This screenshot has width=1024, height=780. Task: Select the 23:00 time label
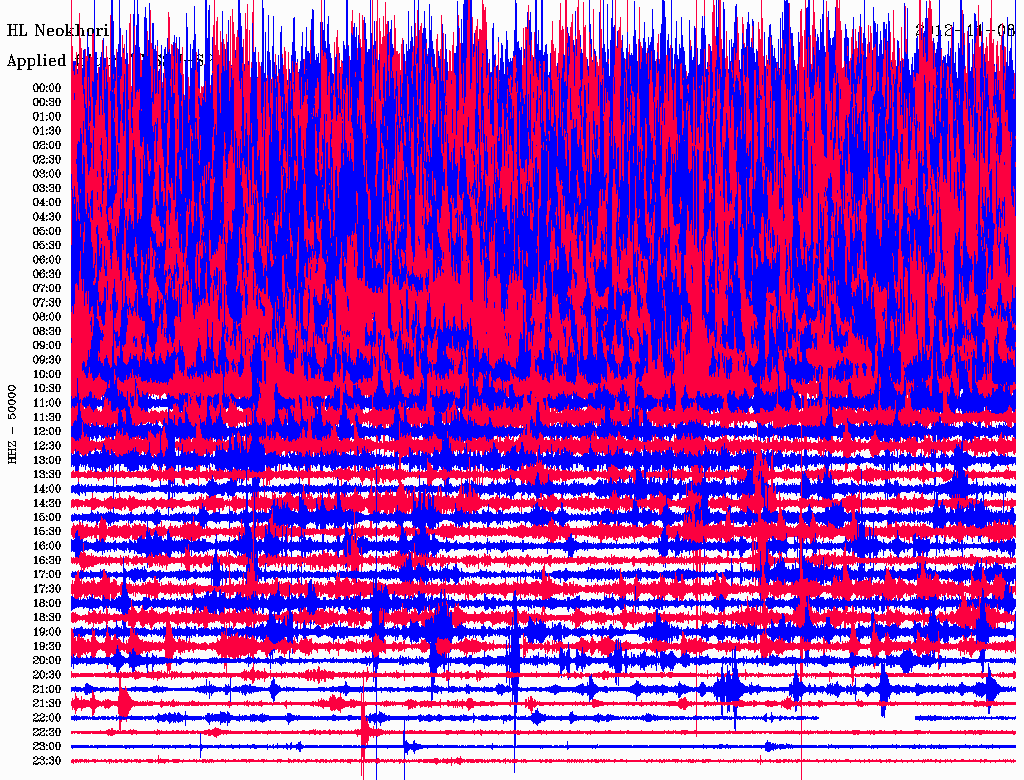47,747
